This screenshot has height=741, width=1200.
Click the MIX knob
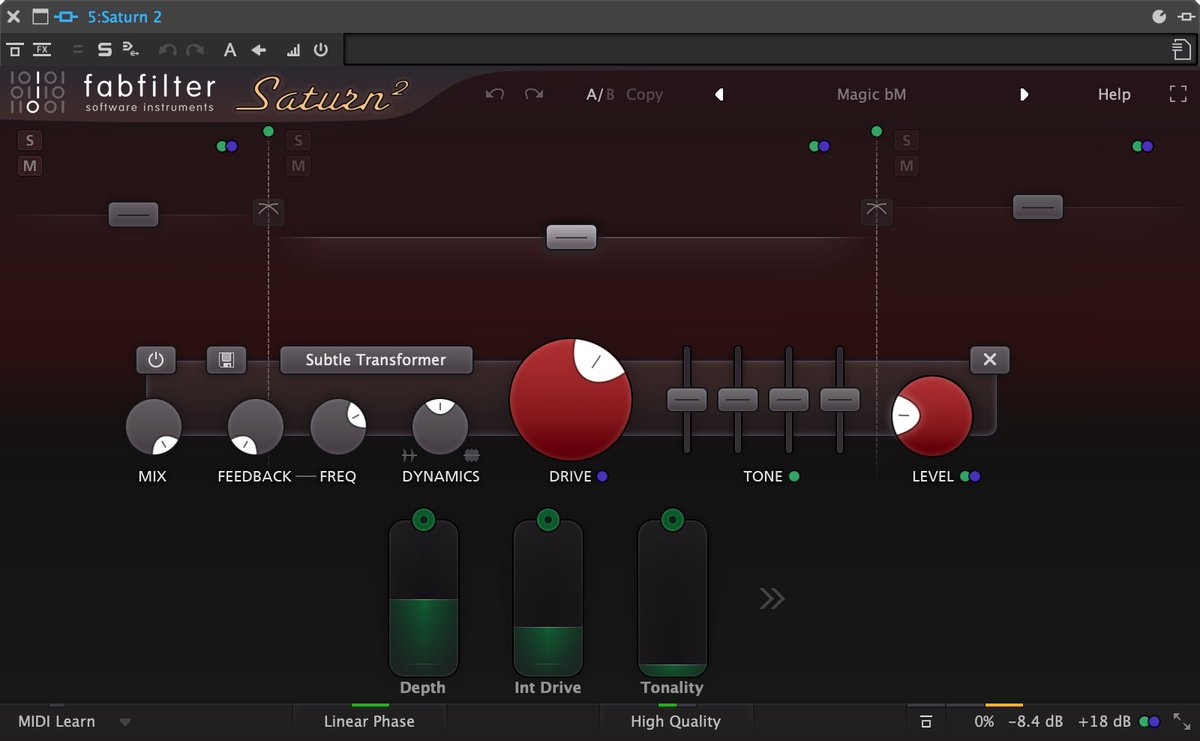(x=153, y=427)
